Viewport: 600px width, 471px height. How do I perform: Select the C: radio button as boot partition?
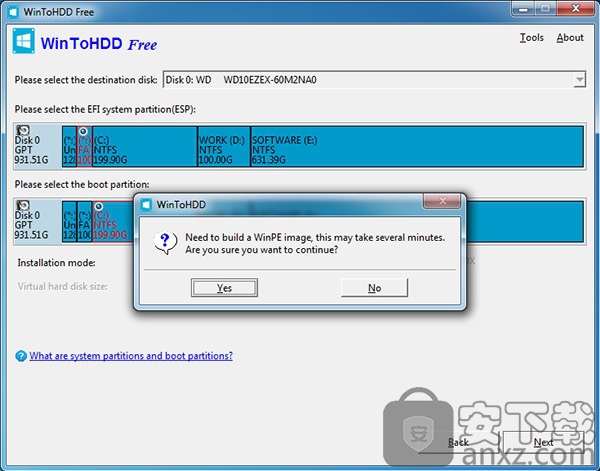(98, 207)
